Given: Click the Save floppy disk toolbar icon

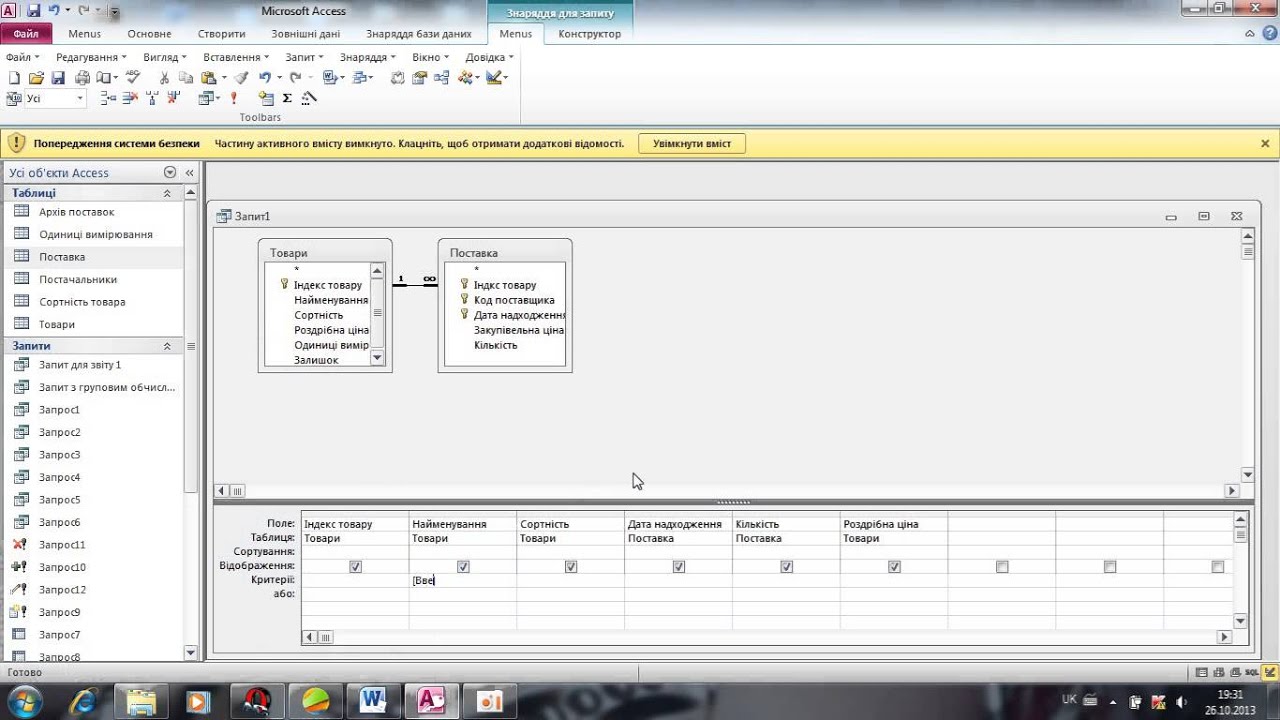Looking at the screenshot, I should pos(58,78).
